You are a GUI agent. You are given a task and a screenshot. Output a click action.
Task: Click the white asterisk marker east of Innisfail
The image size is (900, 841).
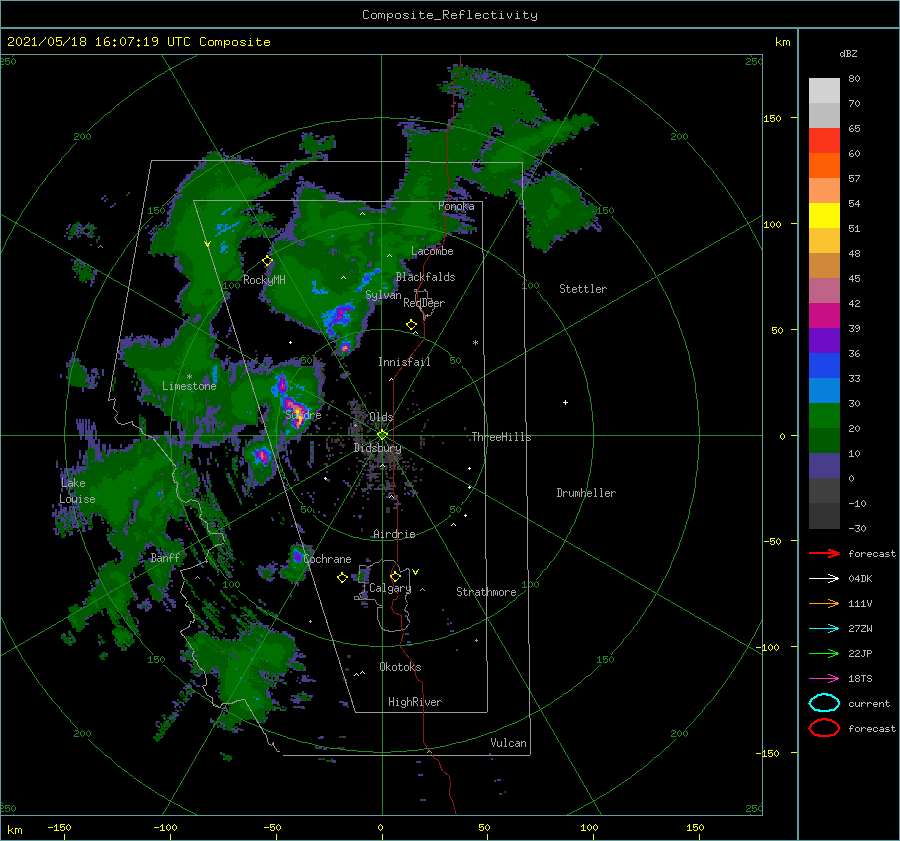475,343
